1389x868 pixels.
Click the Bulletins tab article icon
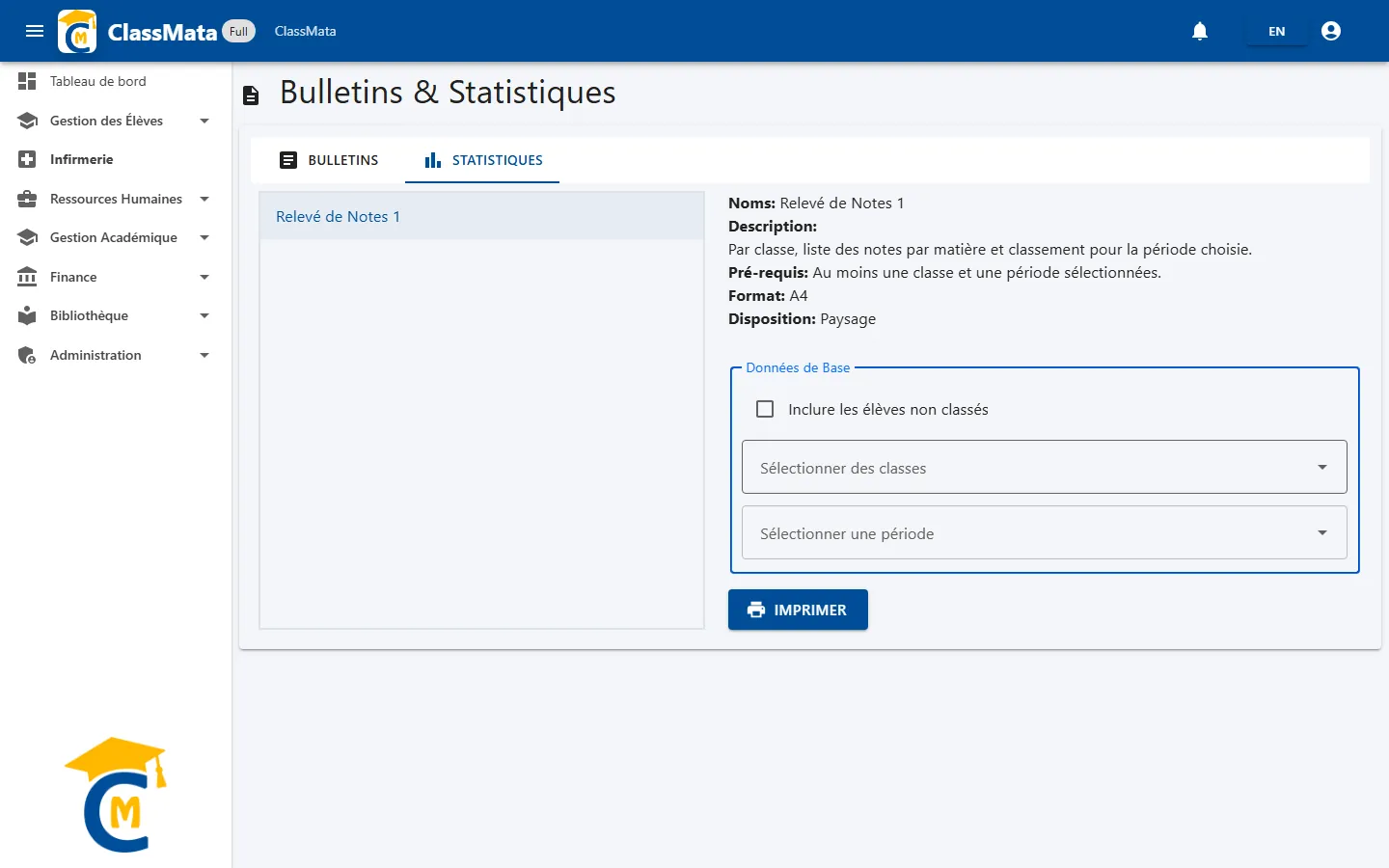[x=288, y=160]
